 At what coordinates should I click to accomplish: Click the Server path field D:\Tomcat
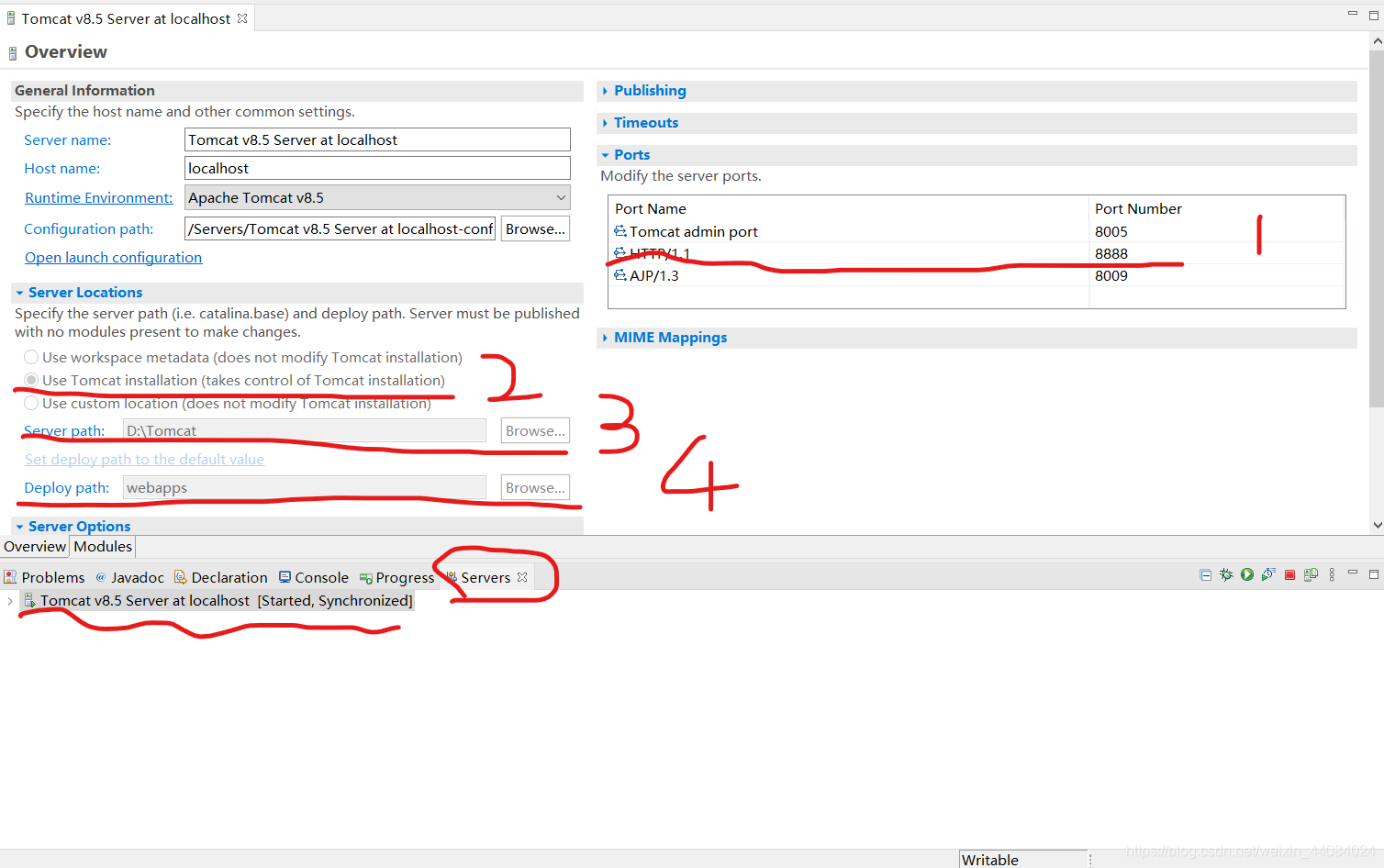(x=305, y=430)
